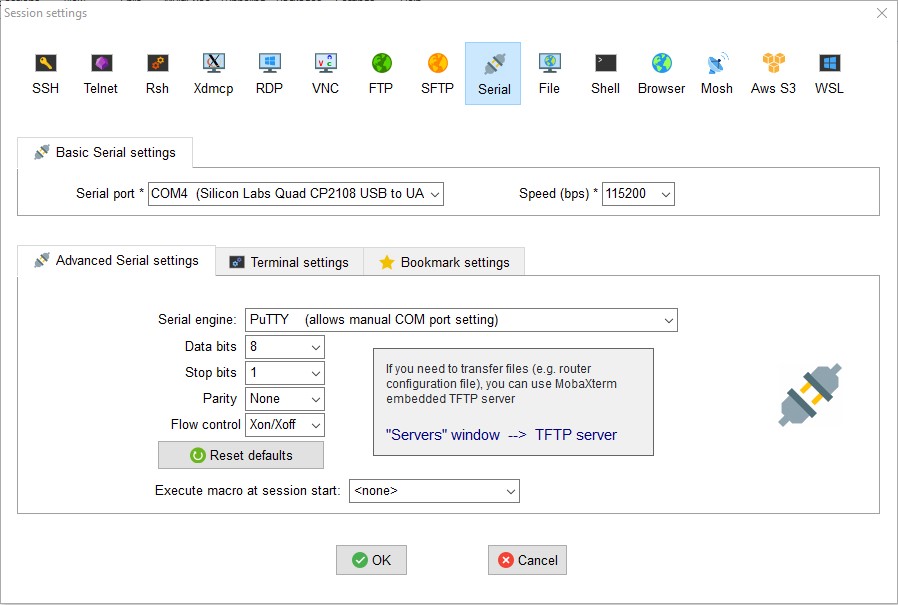Switch to the Terminal settings tab
Viewport: 898px width, 605px height.
tap(288, 261)
